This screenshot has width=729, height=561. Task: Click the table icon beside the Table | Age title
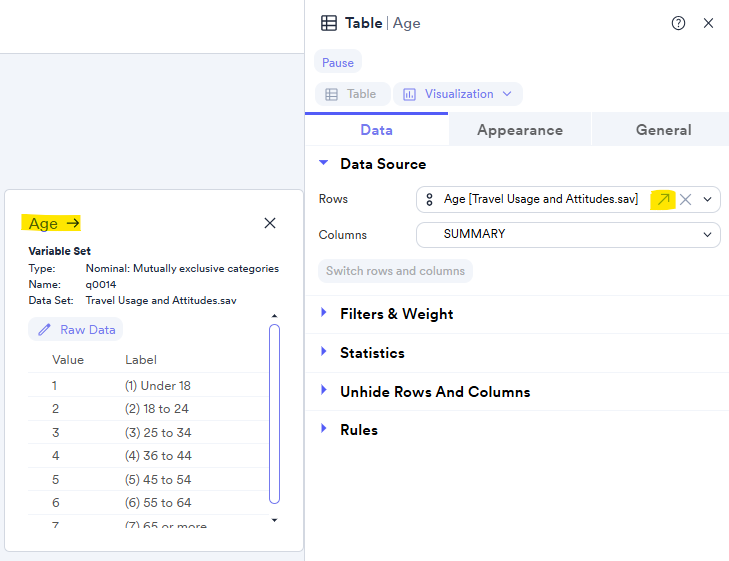[329, 23]
